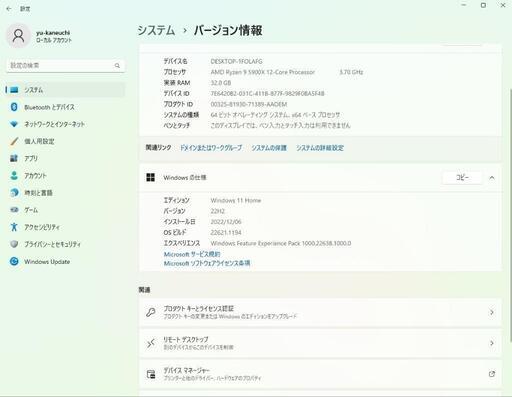Viewport: 512px width, 397px height.
Task: Select the 64 ビット system type value
Action: [x=275, y=115]
